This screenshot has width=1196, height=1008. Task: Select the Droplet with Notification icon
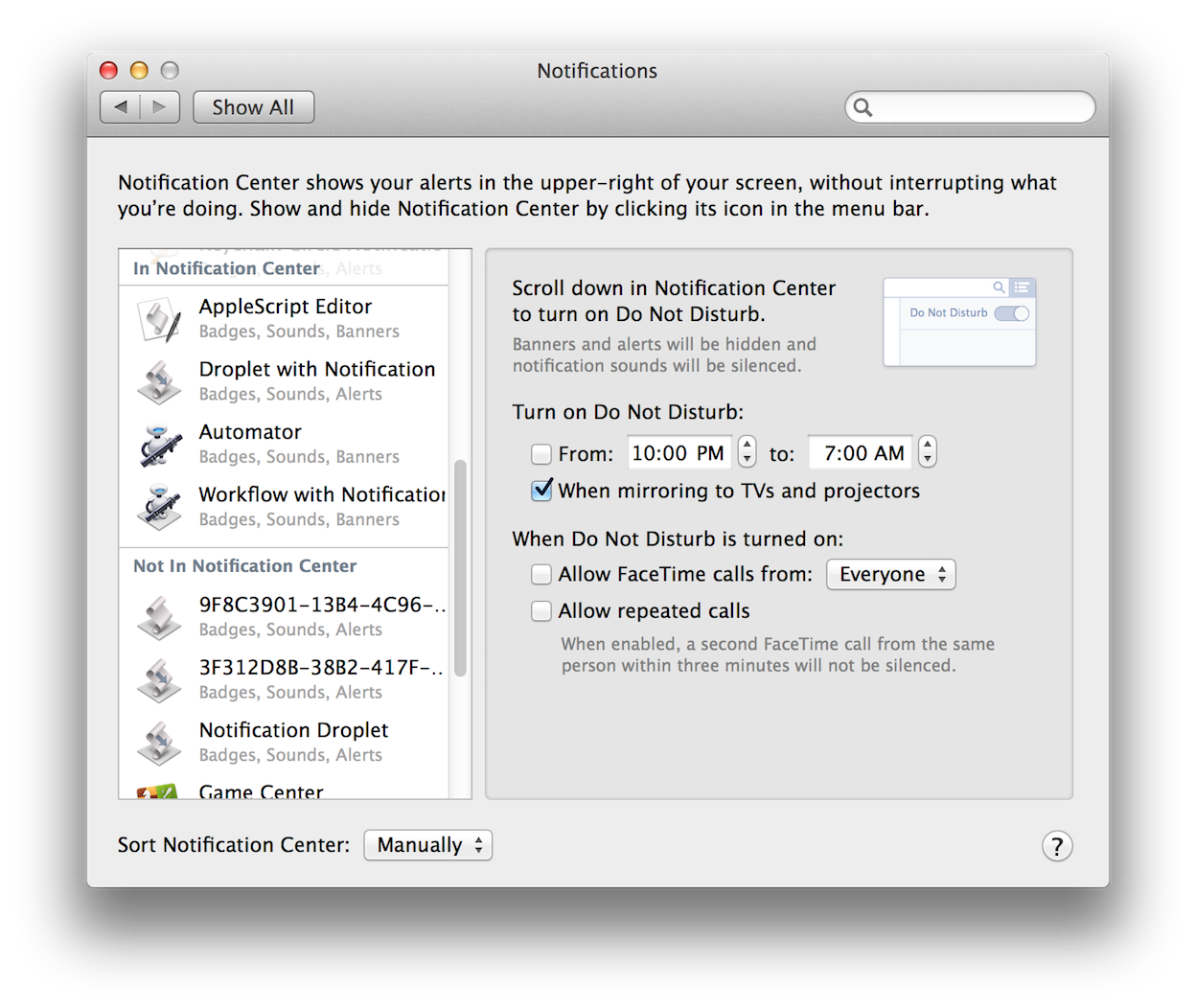coord(159,381)
